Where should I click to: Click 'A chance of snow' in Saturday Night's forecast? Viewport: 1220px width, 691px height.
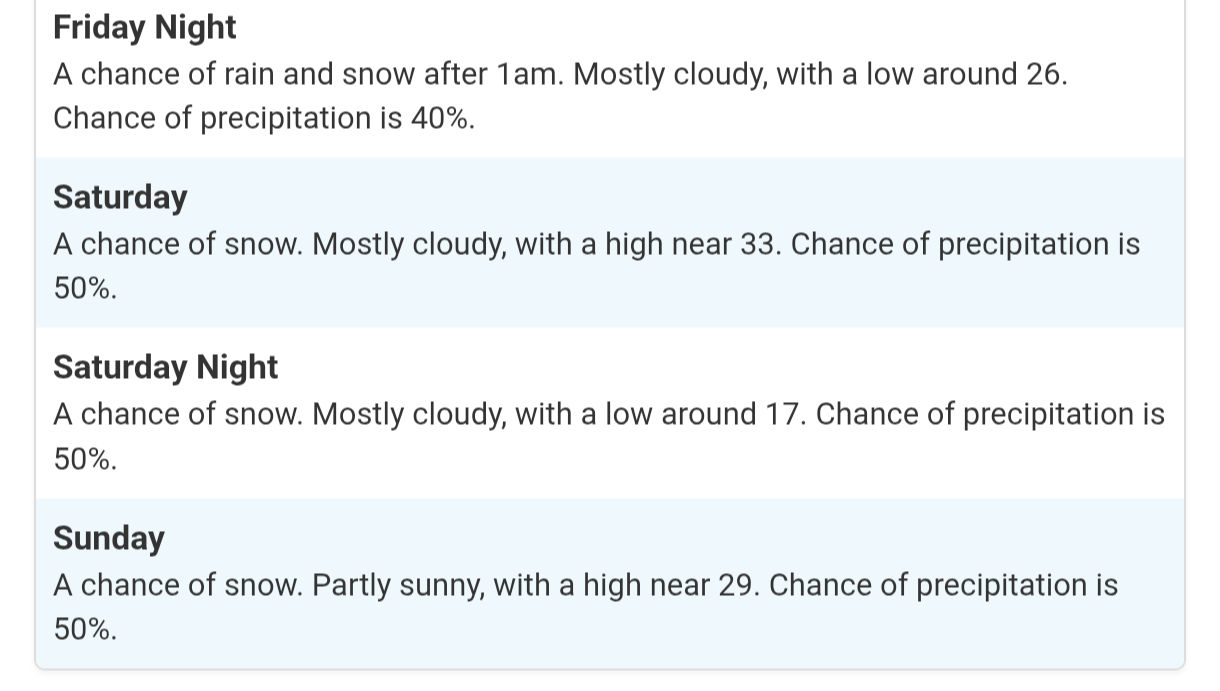point(177,414)
